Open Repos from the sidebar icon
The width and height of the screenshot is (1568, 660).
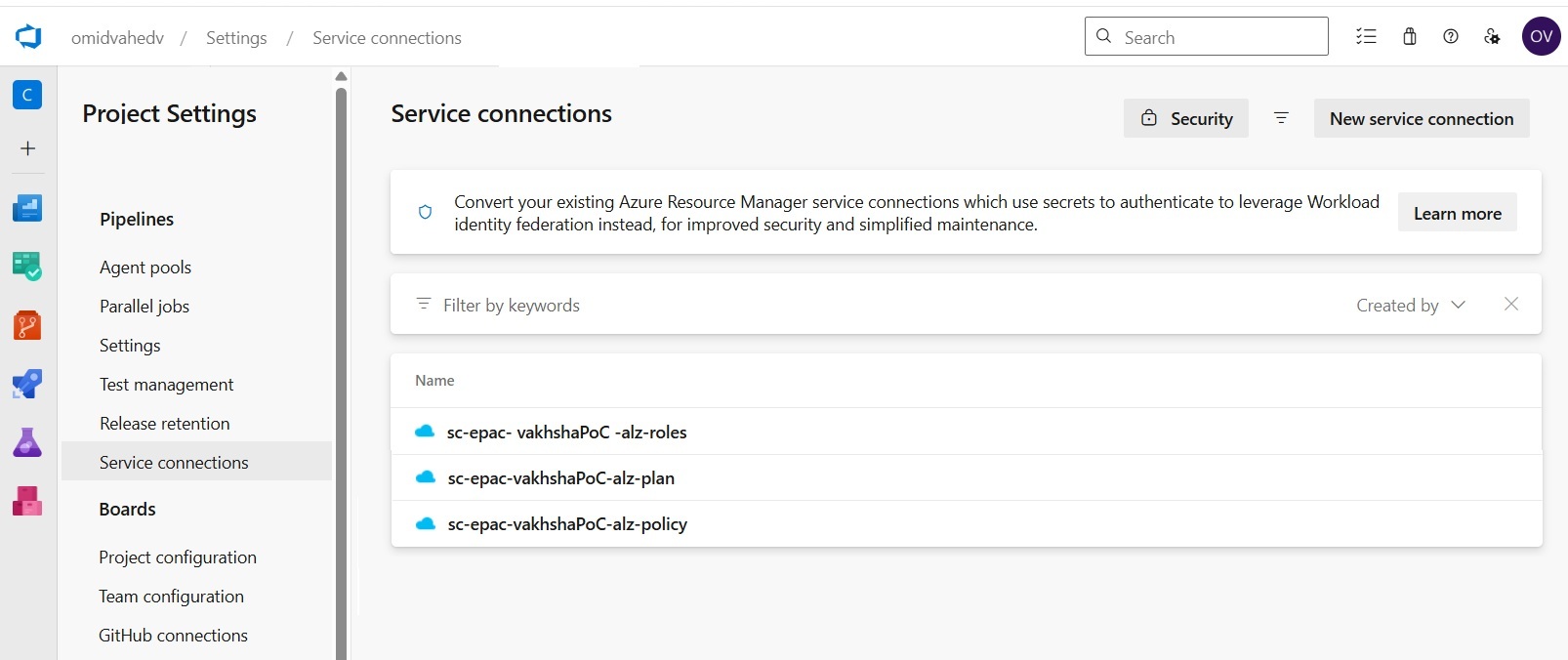tap(27, 325)
